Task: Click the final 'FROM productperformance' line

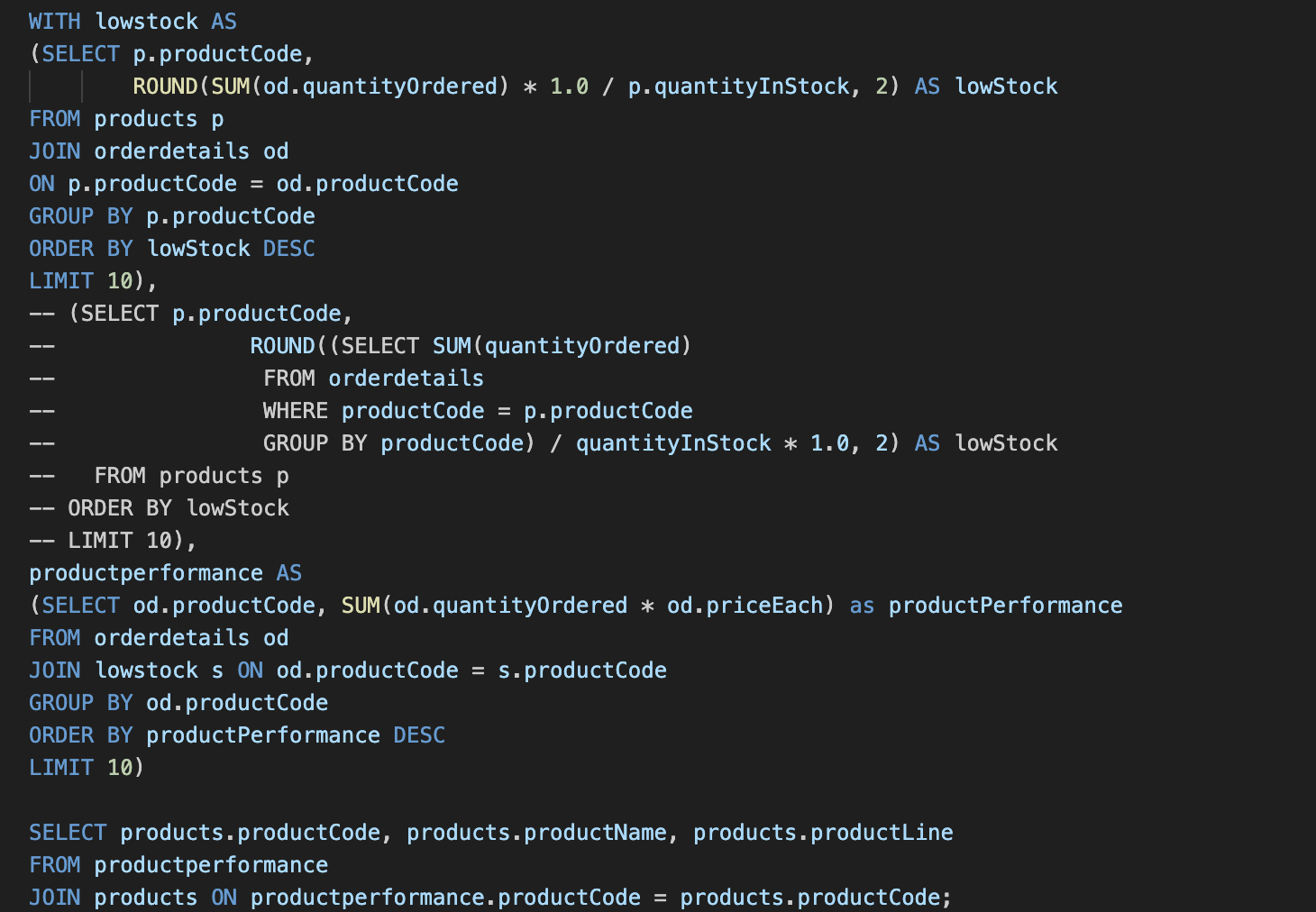Action: 178,865
